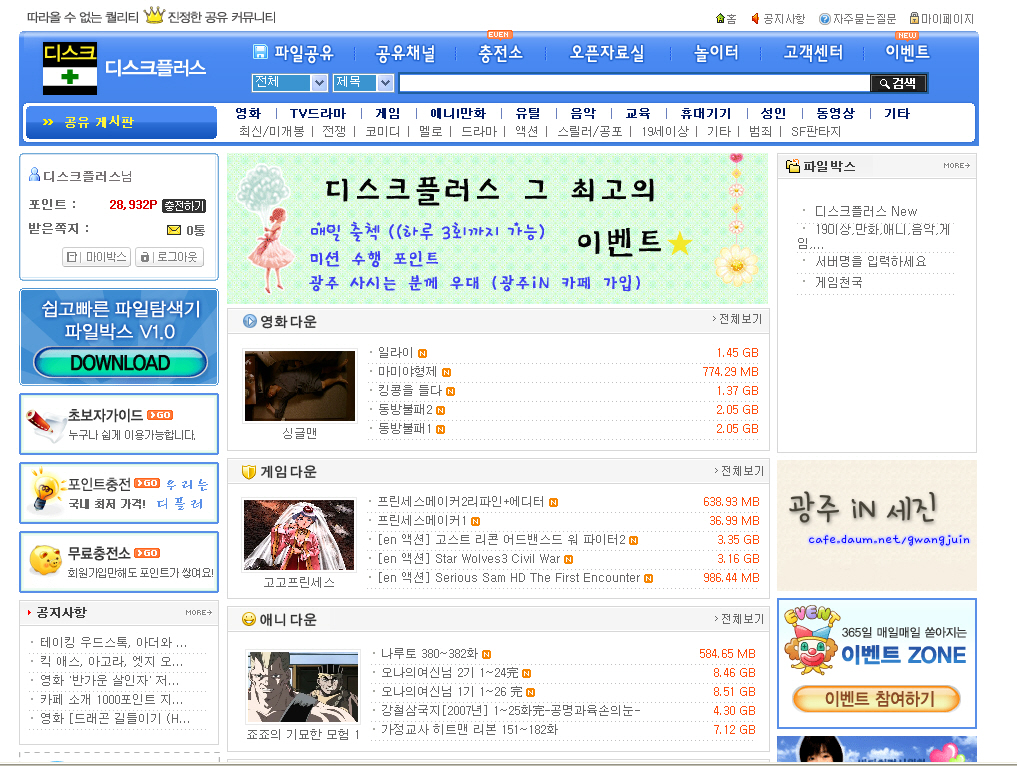Click the envelope icon next to 받은쪽지

tap(174, 230)
